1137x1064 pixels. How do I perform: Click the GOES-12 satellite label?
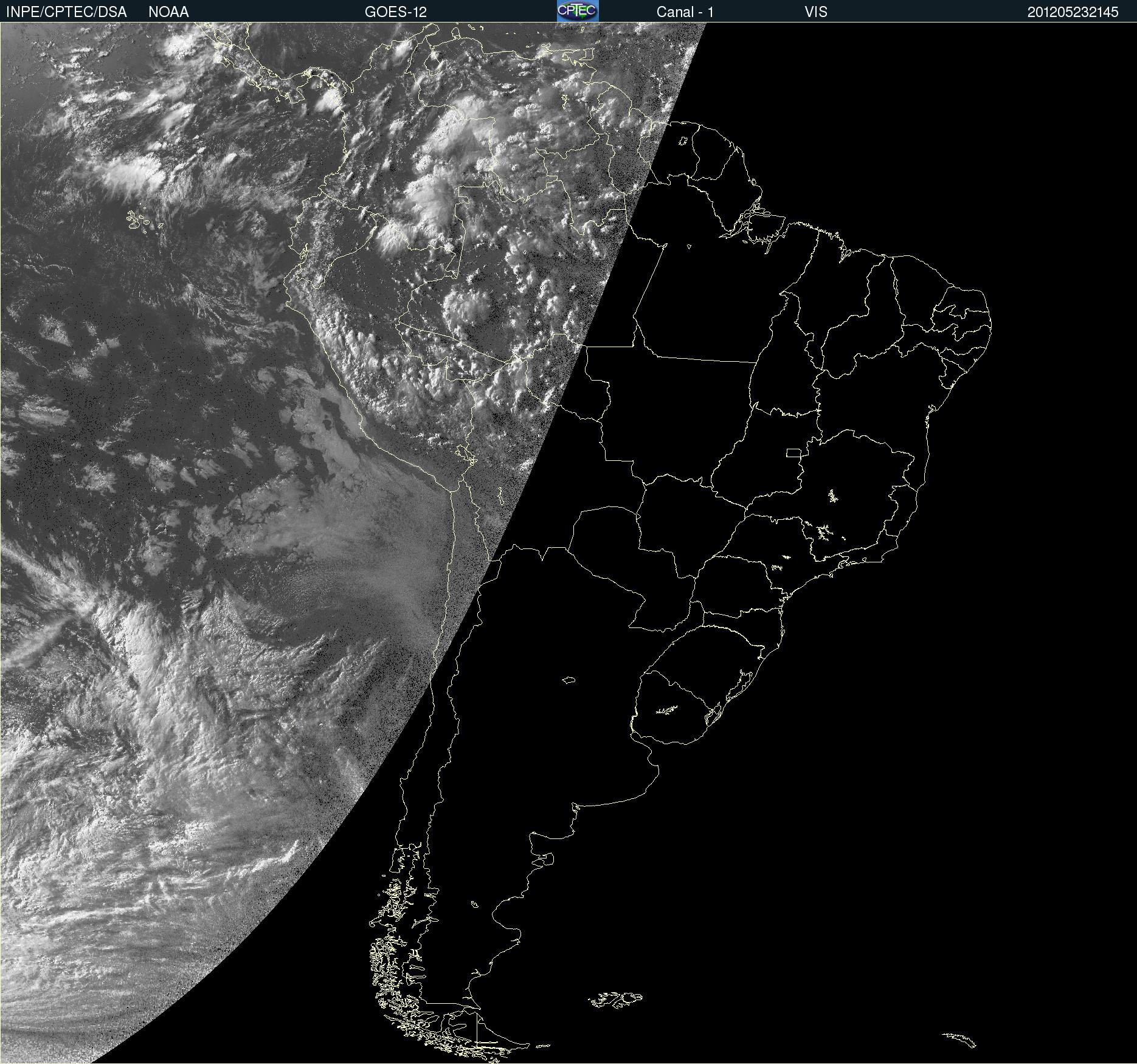click(396, 12)
